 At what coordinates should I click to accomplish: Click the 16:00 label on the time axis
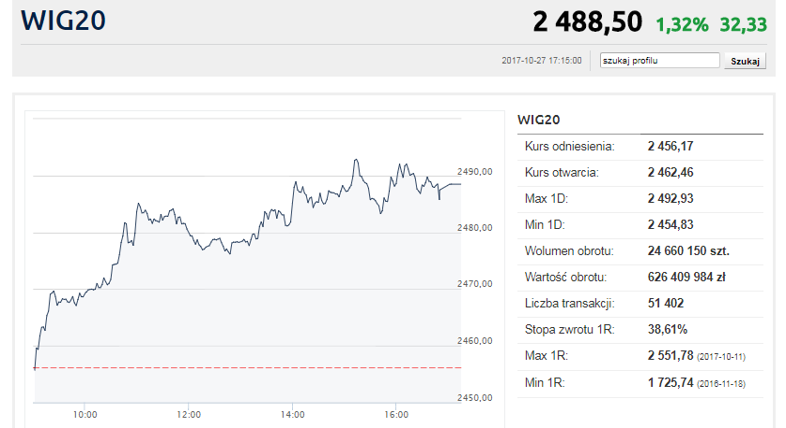[x=396, y=413]
